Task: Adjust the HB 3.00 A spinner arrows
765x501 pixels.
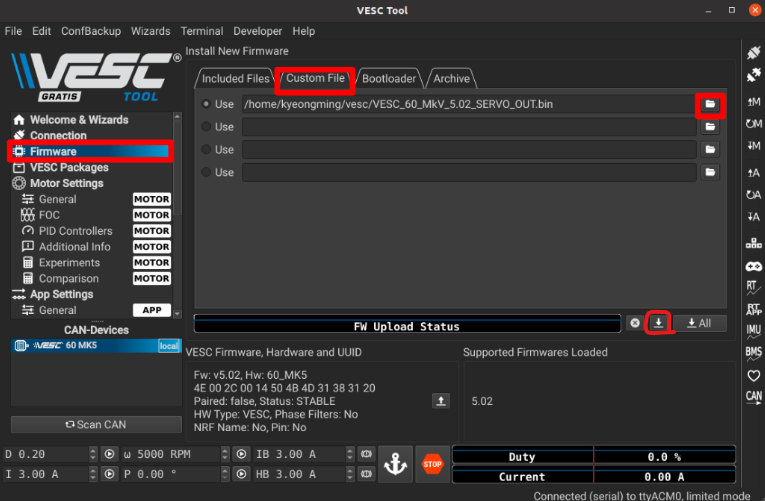Action: point(350,474)
